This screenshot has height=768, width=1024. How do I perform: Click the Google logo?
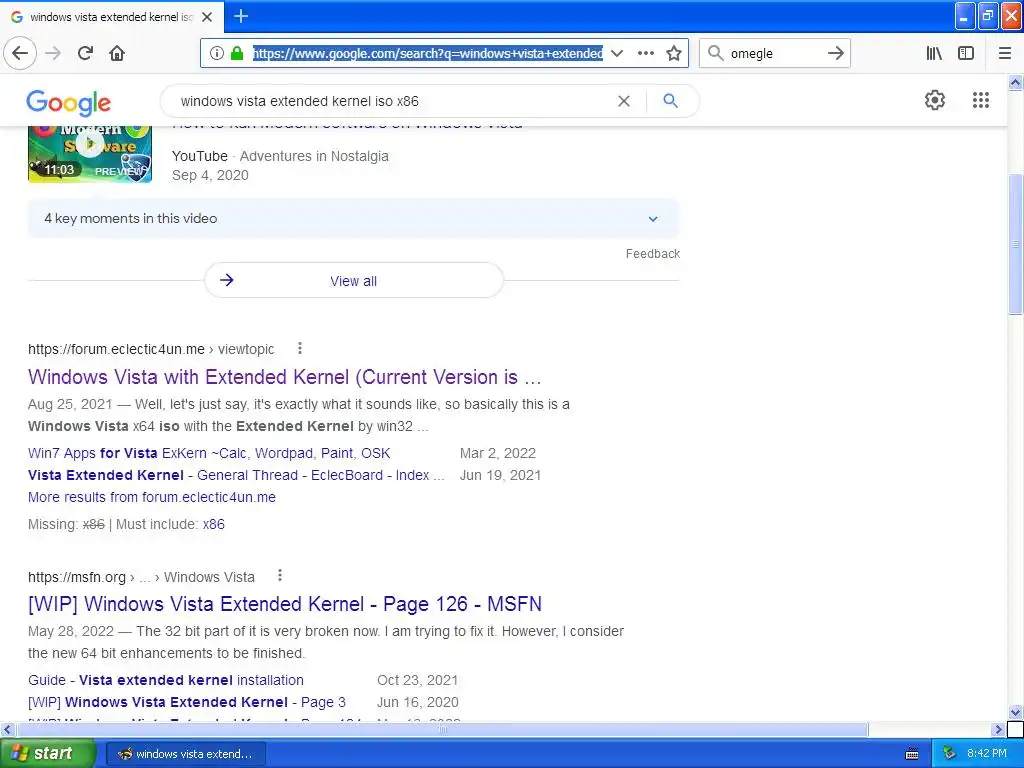69,103
